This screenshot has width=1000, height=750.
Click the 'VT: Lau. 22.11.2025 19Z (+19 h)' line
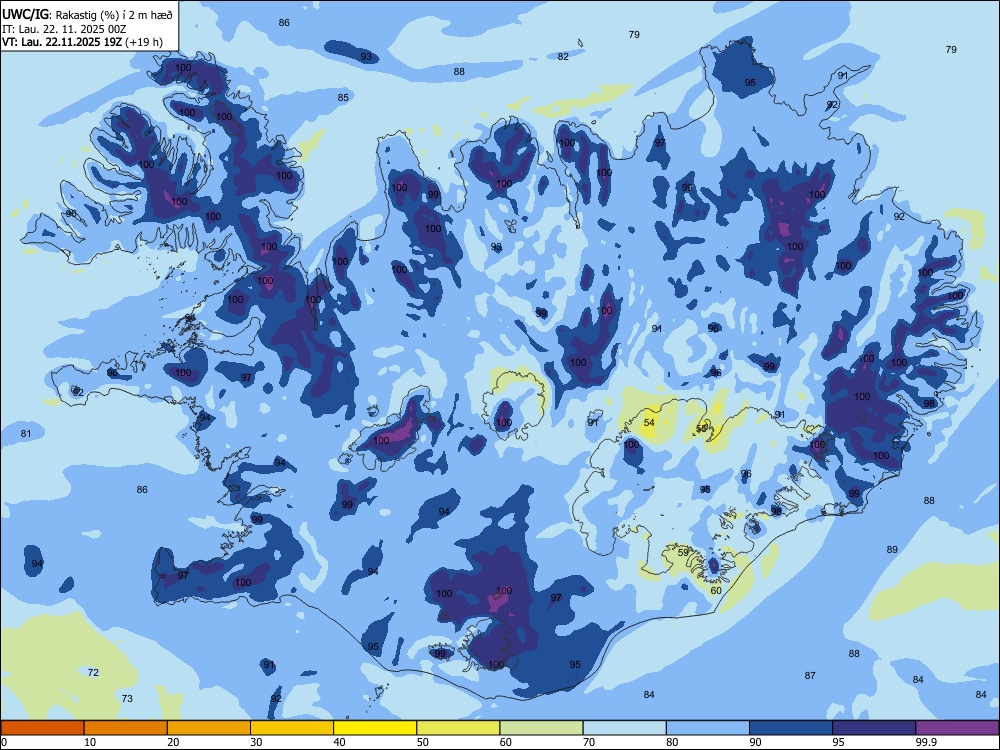pyautogui.click(x=82, y=42)
